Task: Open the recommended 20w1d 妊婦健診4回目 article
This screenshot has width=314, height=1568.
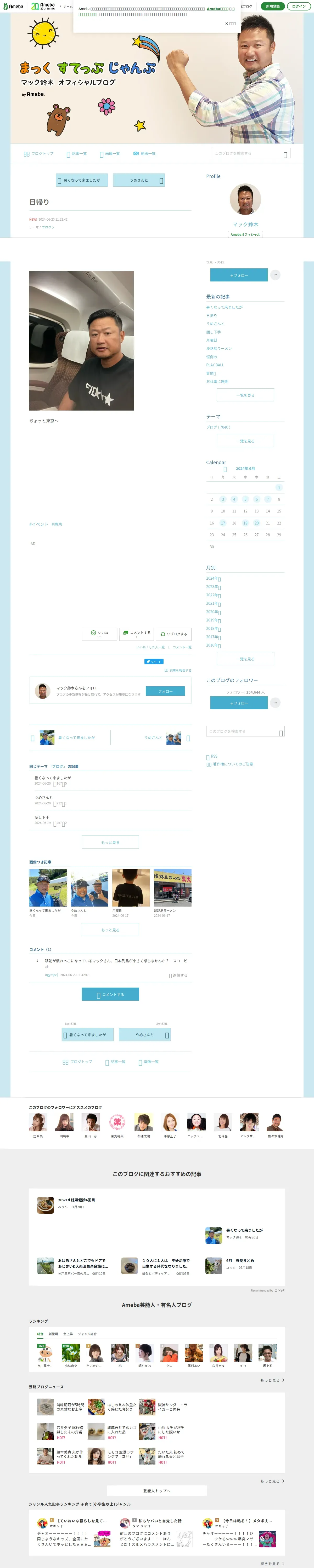Action: pyautogui.click(x=76, y=1200)
